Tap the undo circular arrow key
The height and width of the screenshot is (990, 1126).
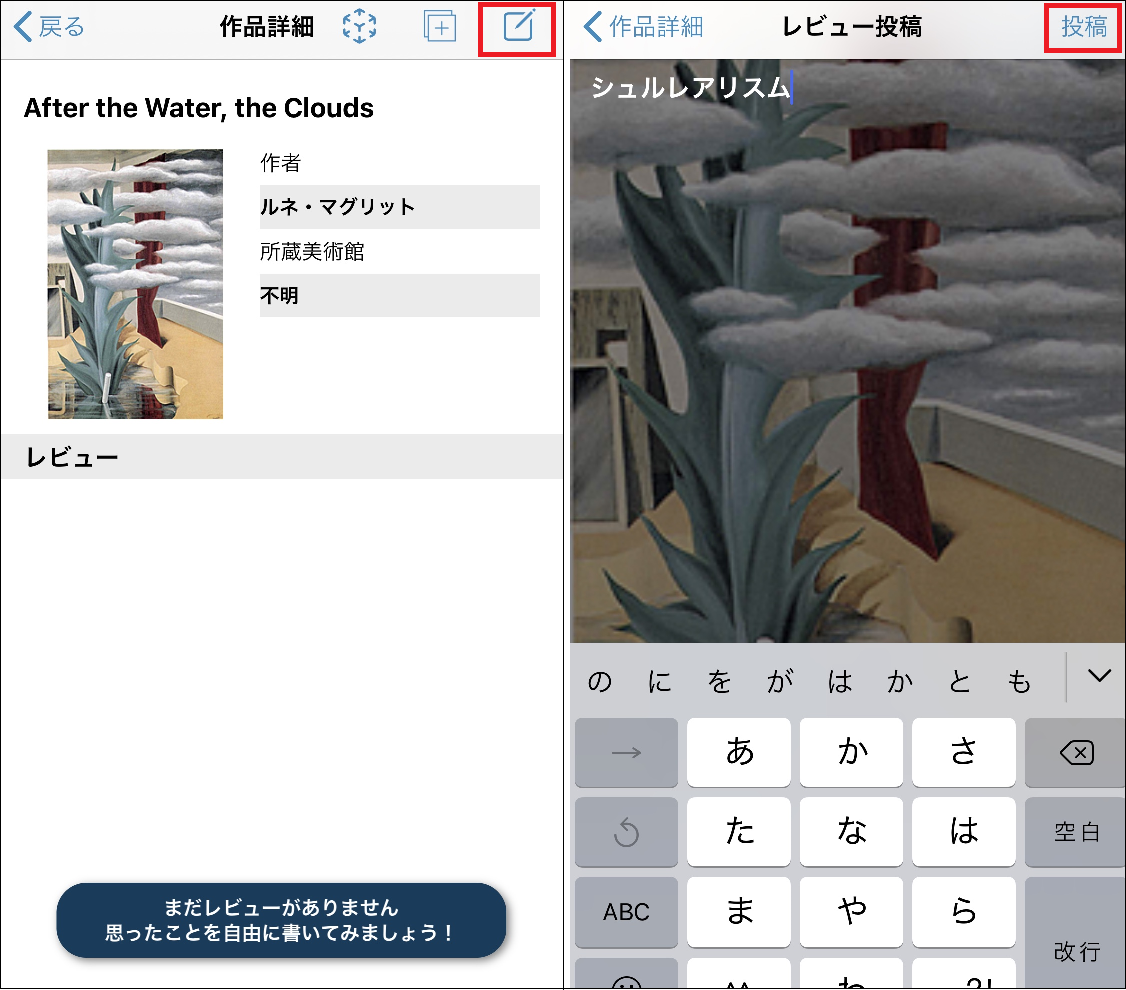pos(626,832)
